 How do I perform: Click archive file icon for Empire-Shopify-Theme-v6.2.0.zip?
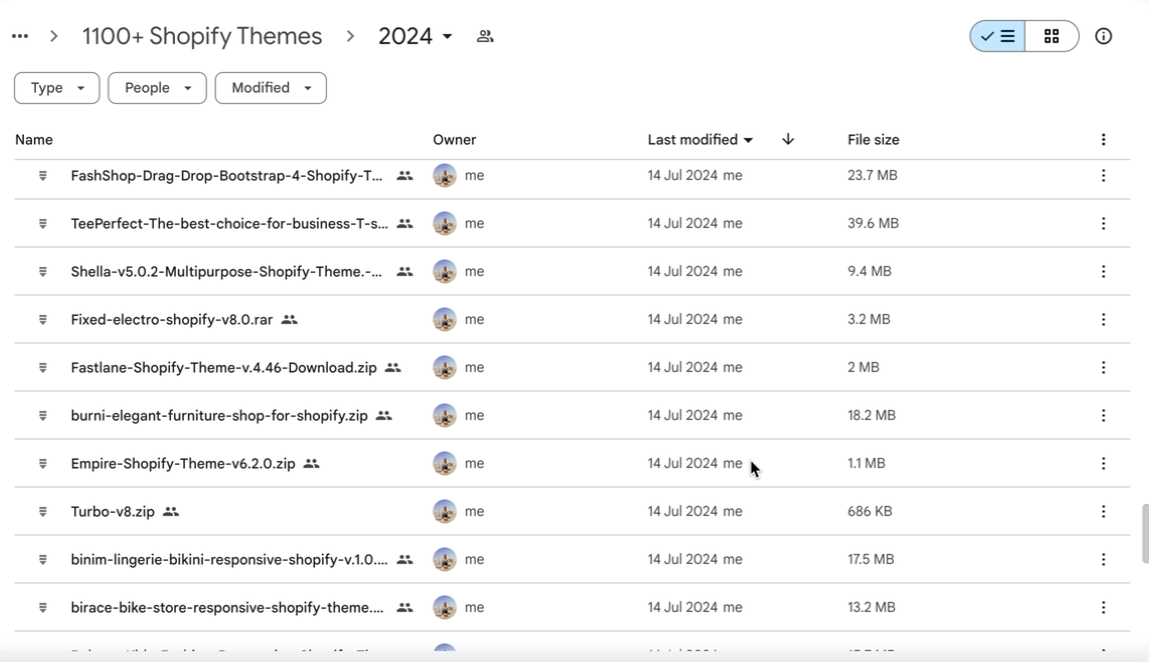click(x=43, y=463)
